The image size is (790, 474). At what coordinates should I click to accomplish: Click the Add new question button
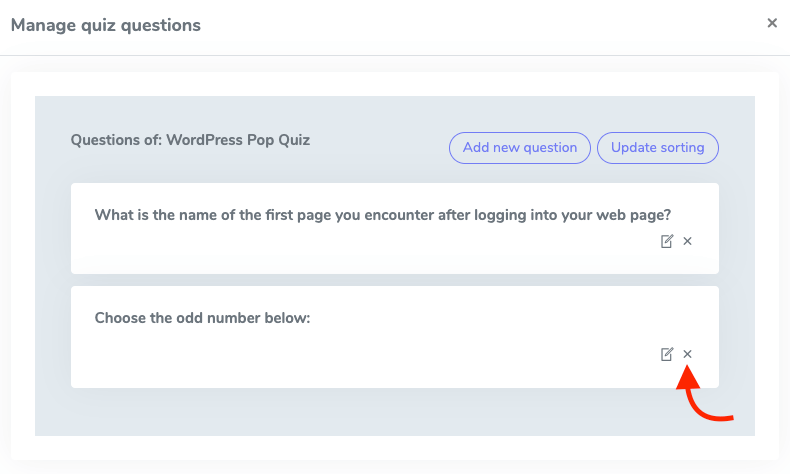(520, 148)
